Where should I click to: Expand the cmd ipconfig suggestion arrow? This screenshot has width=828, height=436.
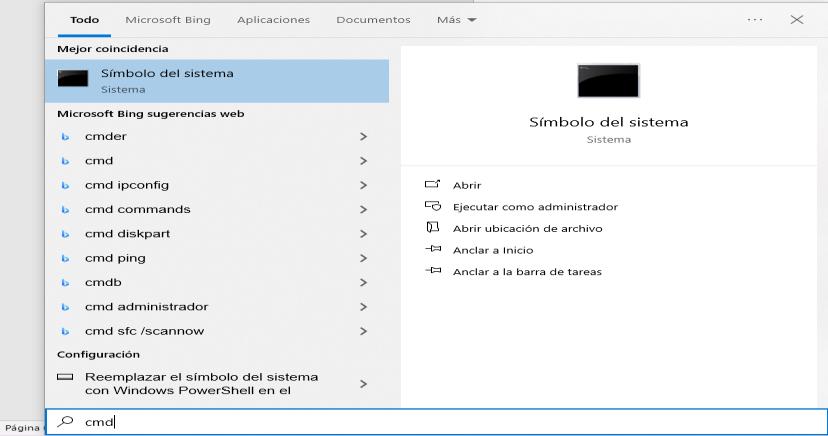click(363, 185)
